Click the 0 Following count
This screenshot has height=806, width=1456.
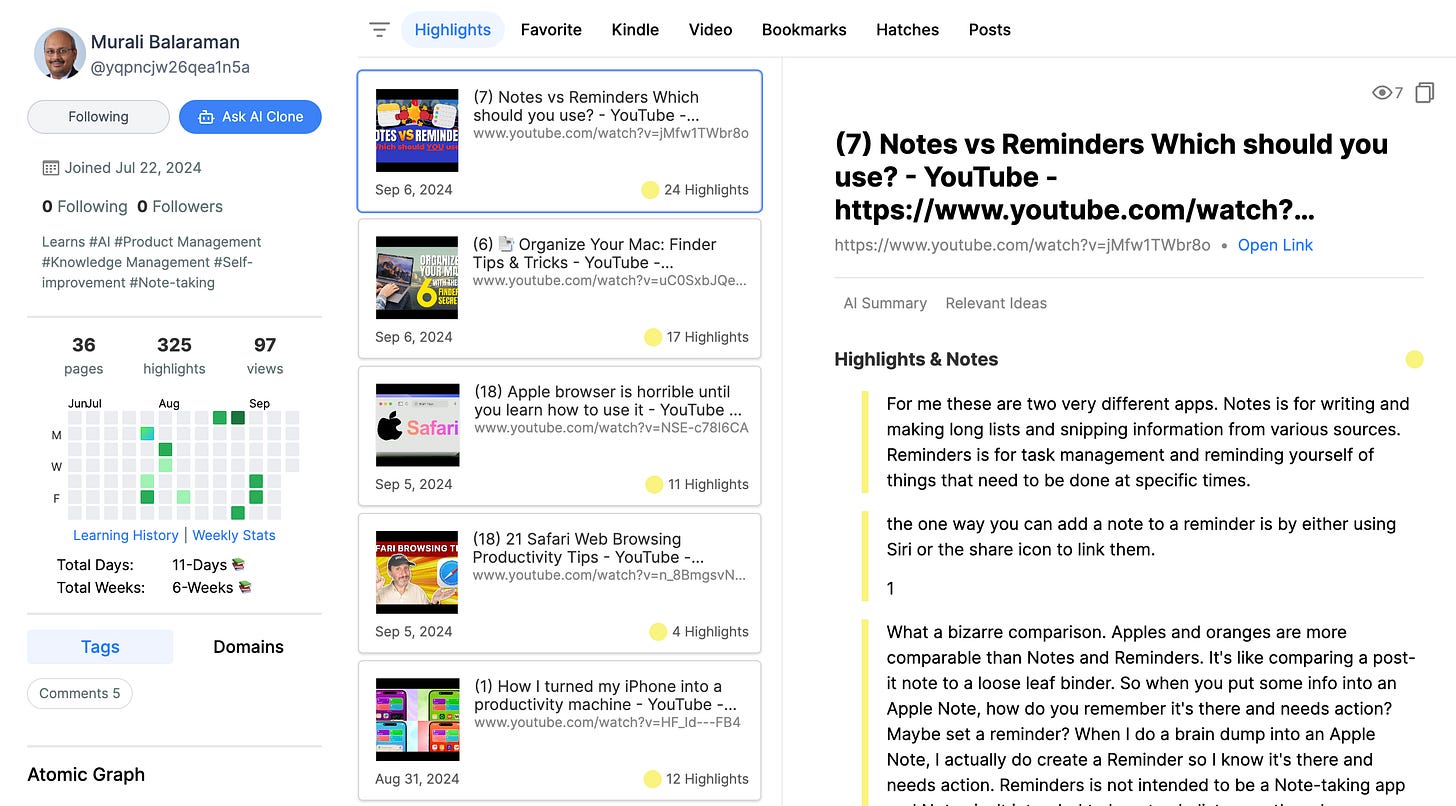pyautogui.click(x=85, y=207)
